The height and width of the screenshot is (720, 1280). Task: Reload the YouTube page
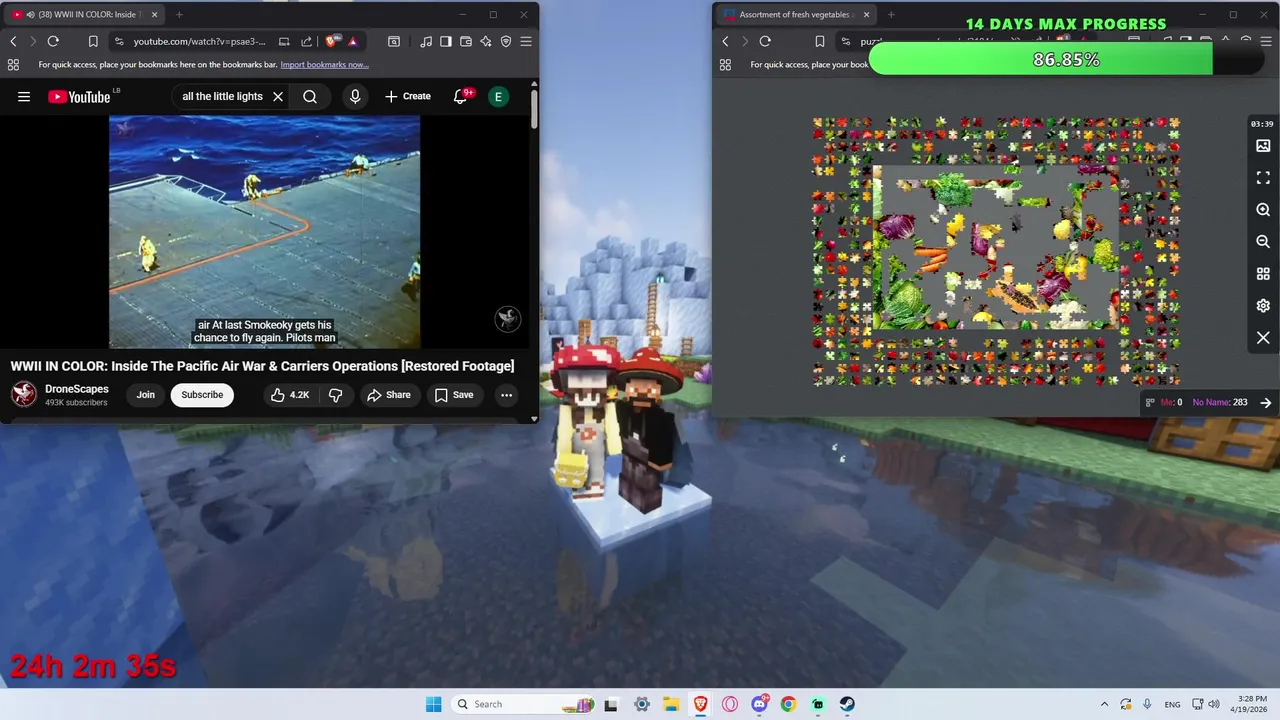point(53,41)
